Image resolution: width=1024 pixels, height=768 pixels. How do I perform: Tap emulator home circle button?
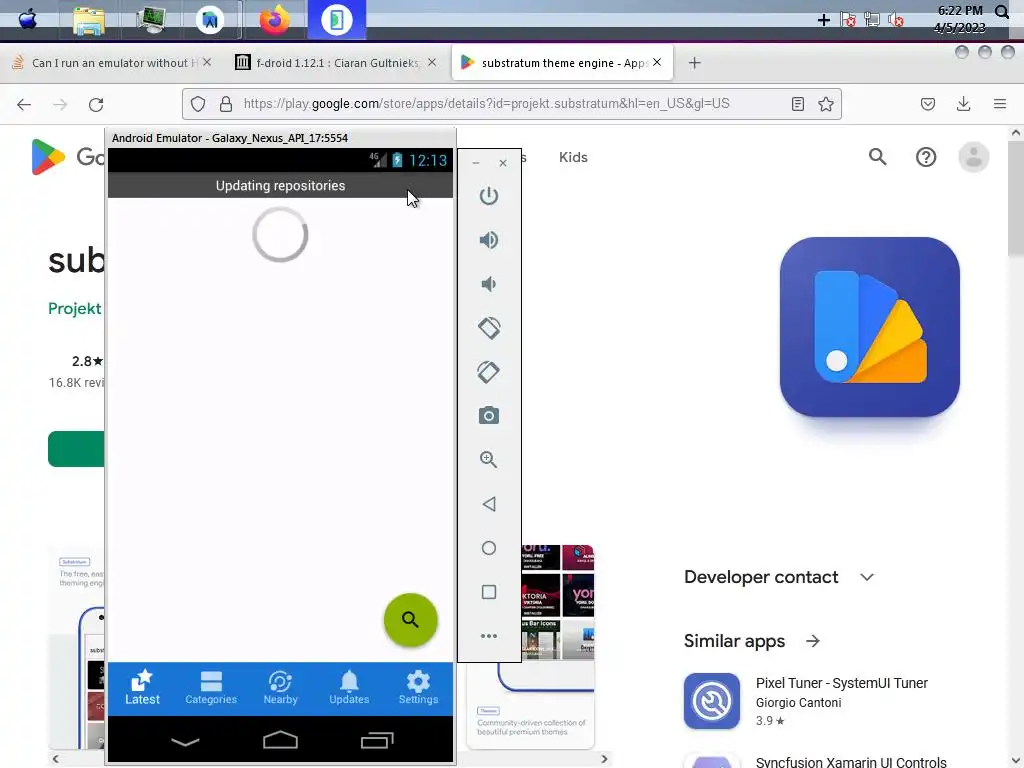click(488, 548)
